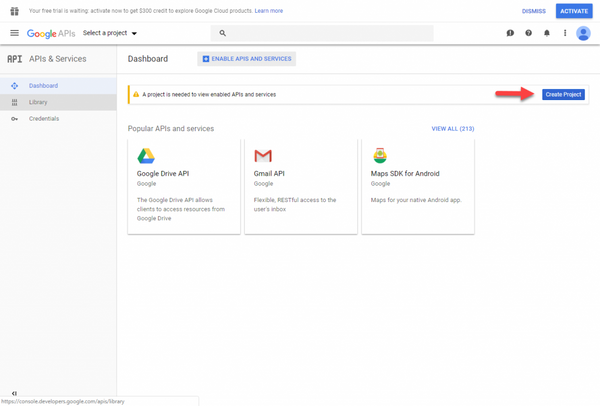Screen dimensions: 600x406
Task: Click the Create Project button
Action: click(x=563, y=94)
